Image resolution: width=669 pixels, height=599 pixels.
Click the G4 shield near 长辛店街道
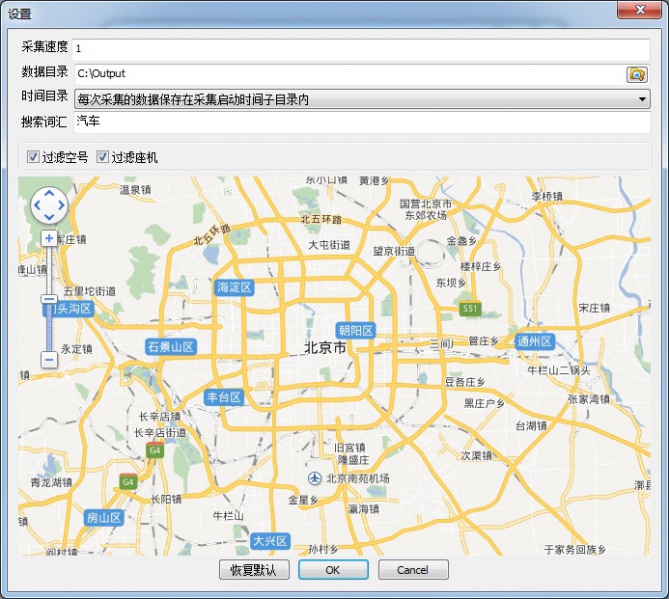[x=154, y=450]
